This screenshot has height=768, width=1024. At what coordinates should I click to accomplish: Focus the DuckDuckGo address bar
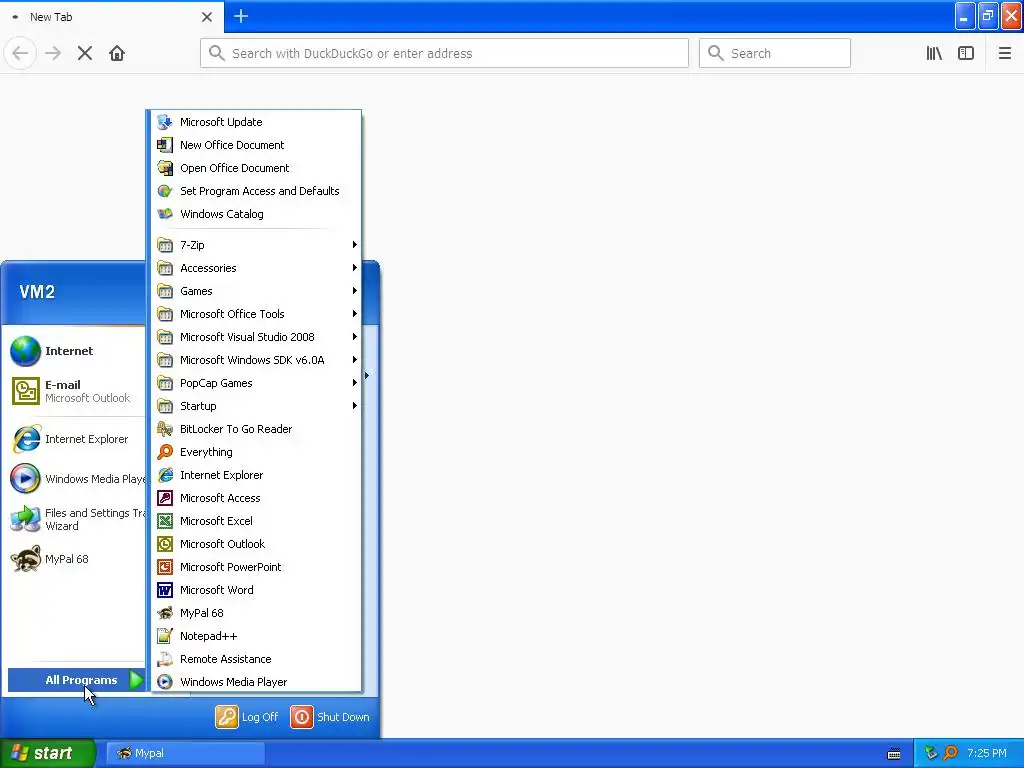coord(444,54)
